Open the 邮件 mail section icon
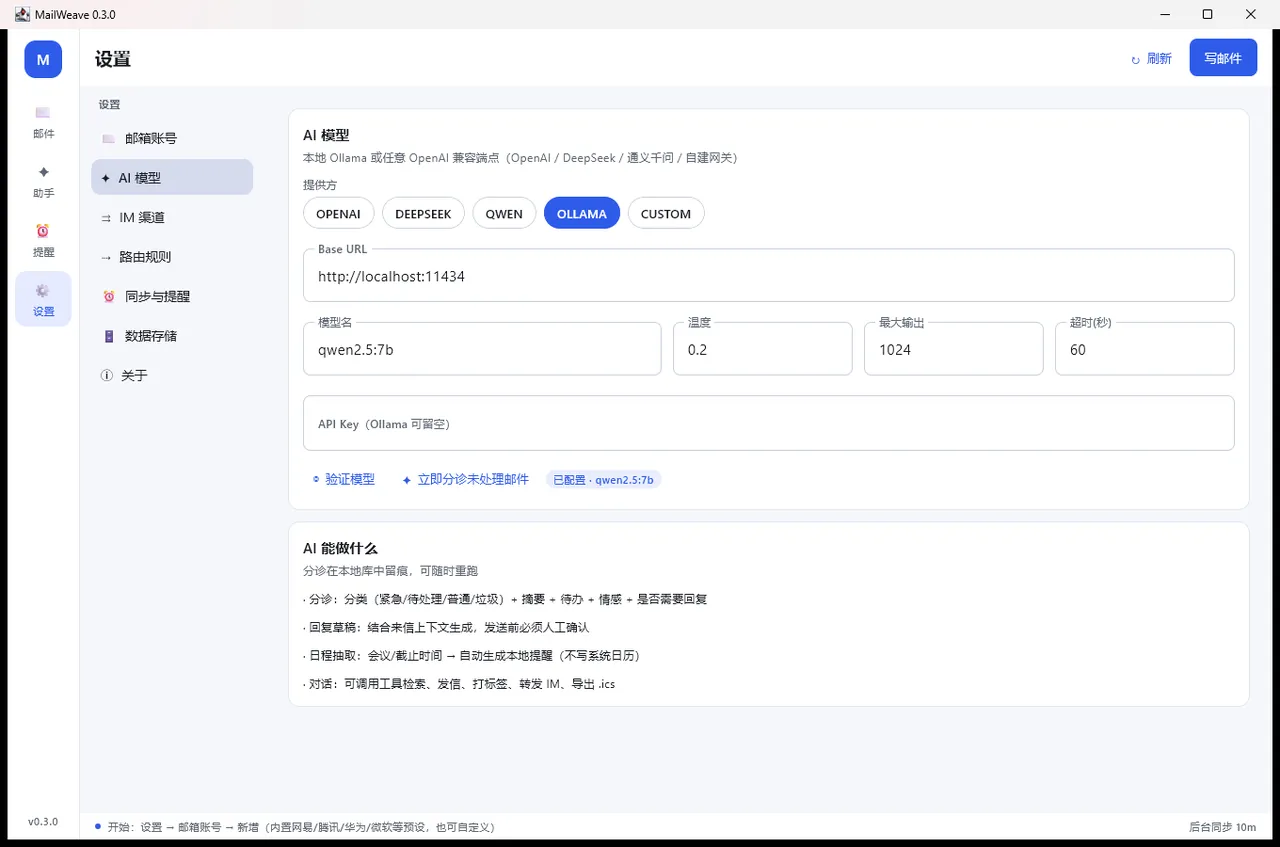Image resolution: width=1280 pixels, height=847 pixels. (x=43, y=112)
